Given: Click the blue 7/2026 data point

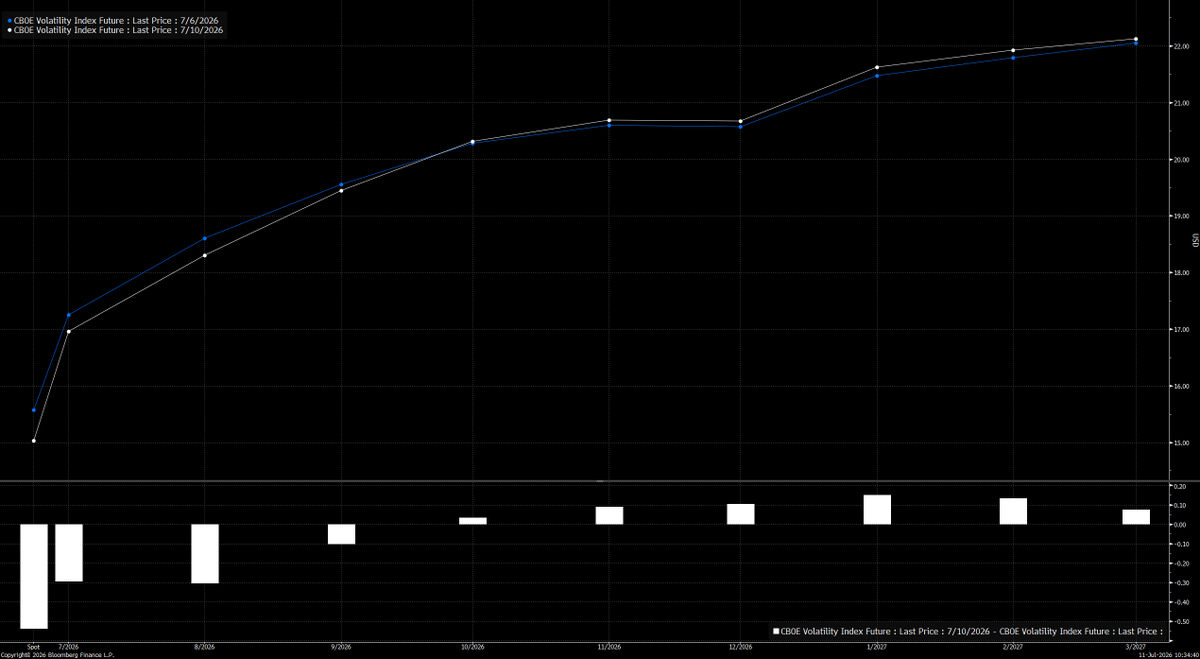Looking at the screenshot, I should (x=69, y=315).
